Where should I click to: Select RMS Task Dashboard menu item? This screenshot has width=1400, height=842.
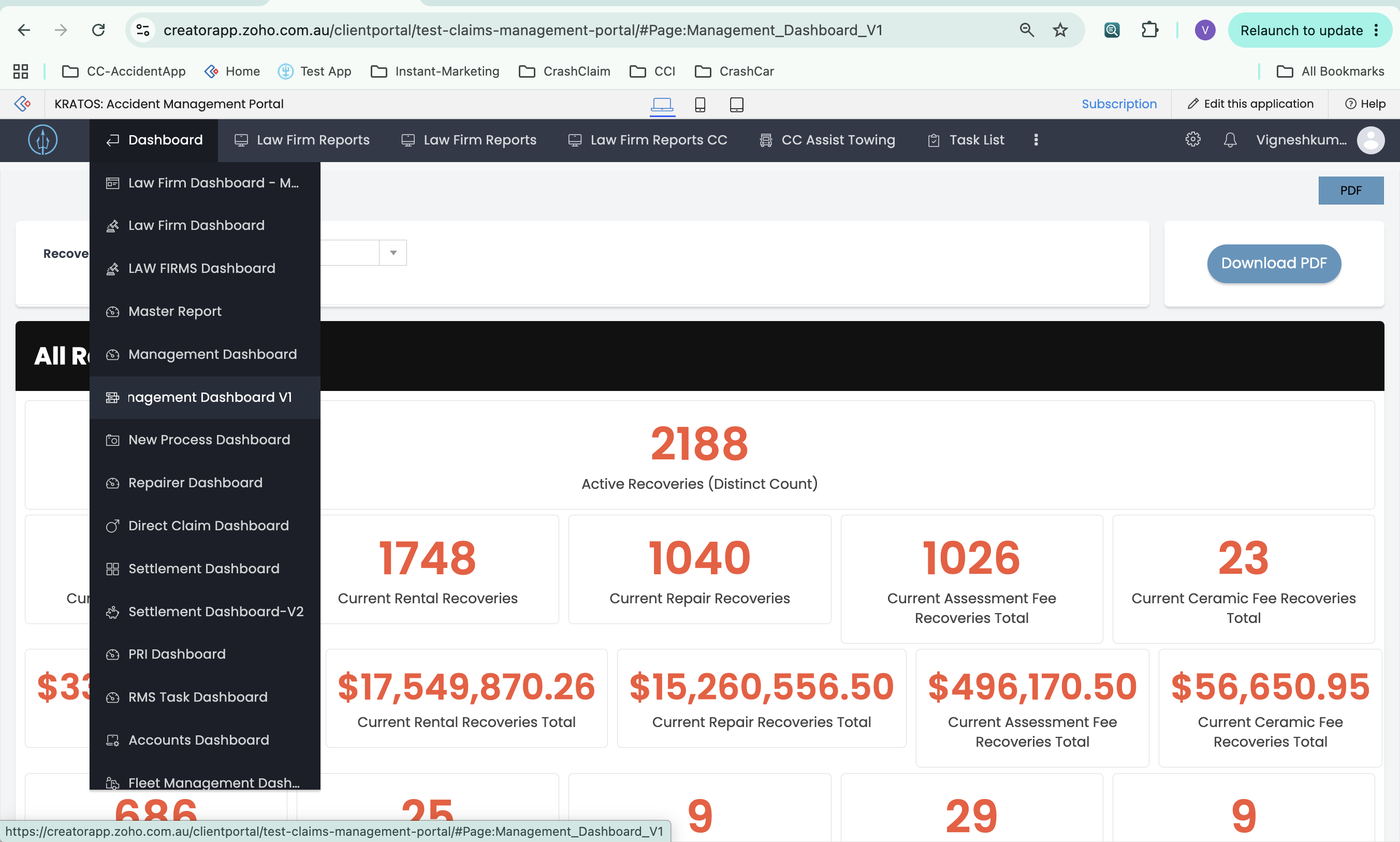coord(205,697)
